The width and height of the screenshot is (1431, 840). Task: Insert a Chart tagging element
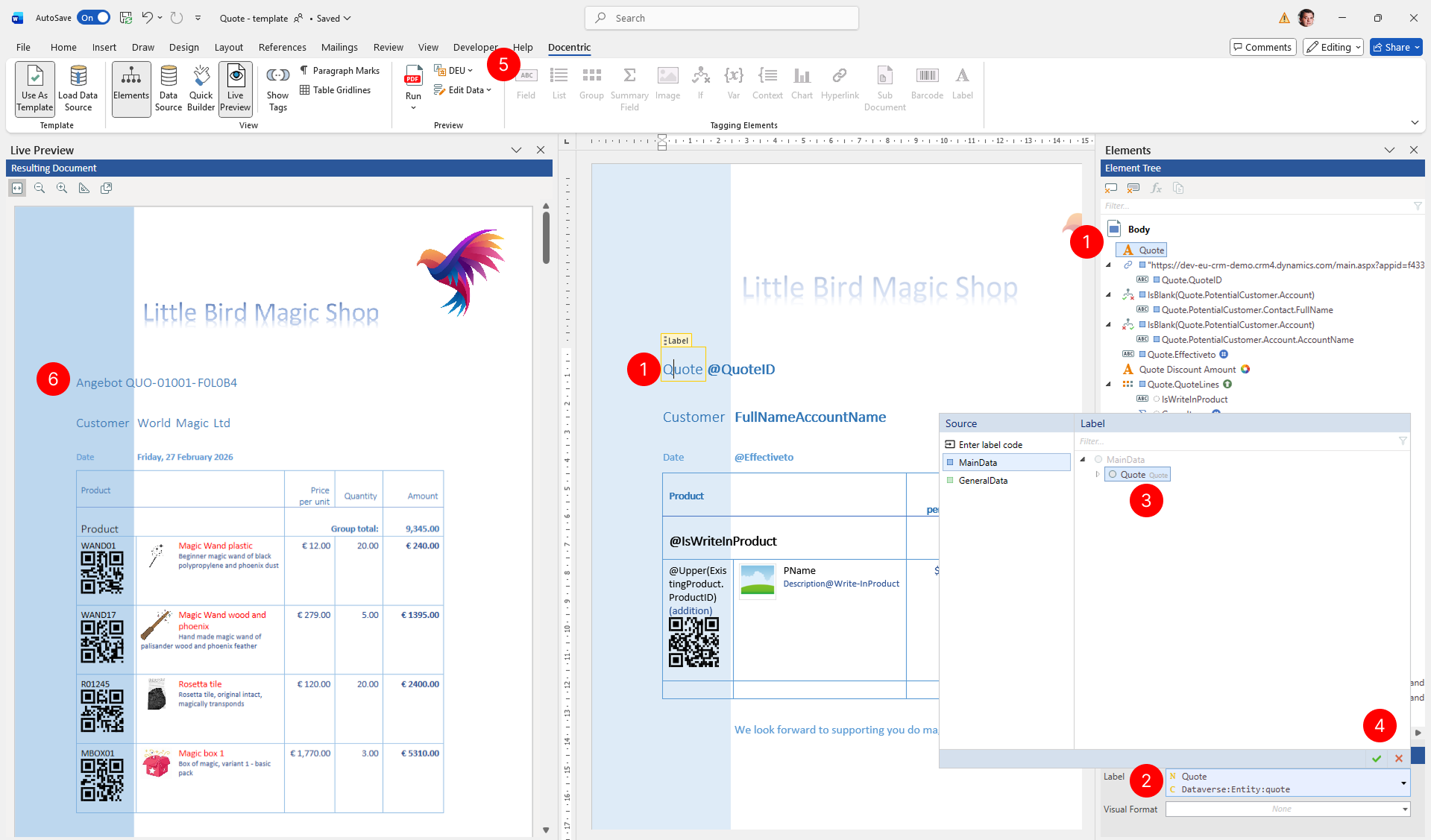tap(802, 83)
